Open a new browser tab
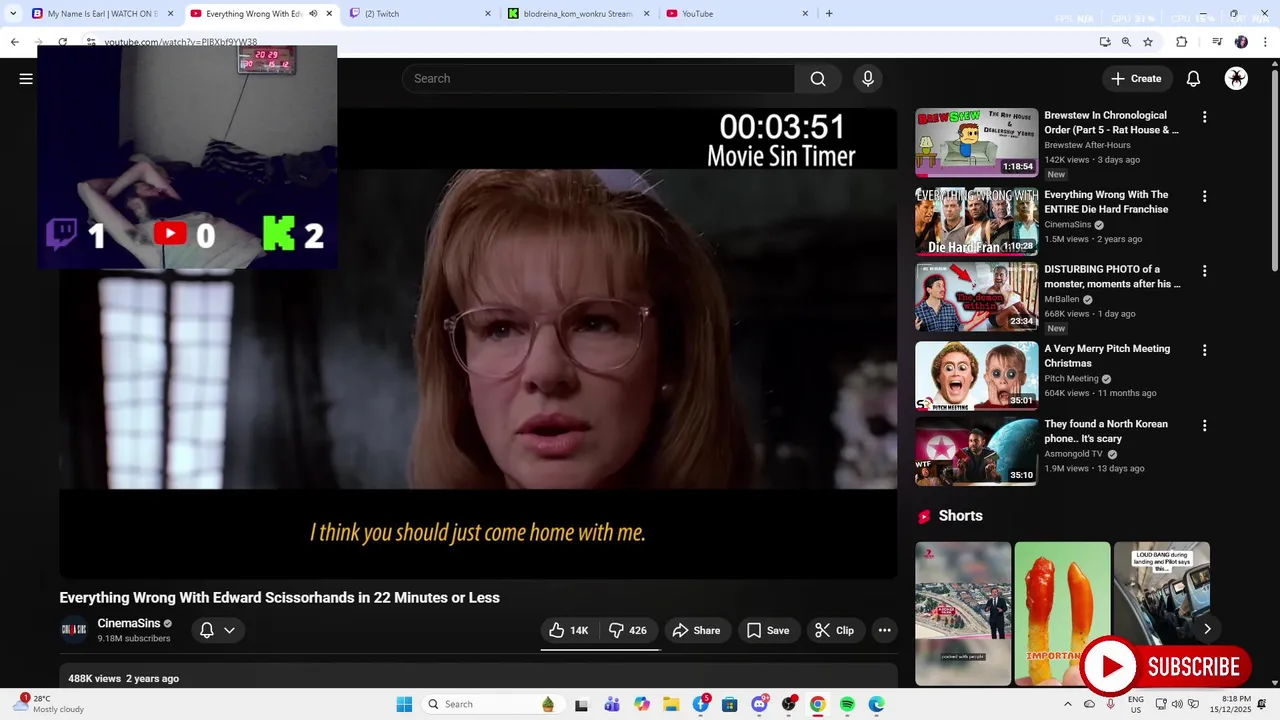 click(x=829, y=14)
